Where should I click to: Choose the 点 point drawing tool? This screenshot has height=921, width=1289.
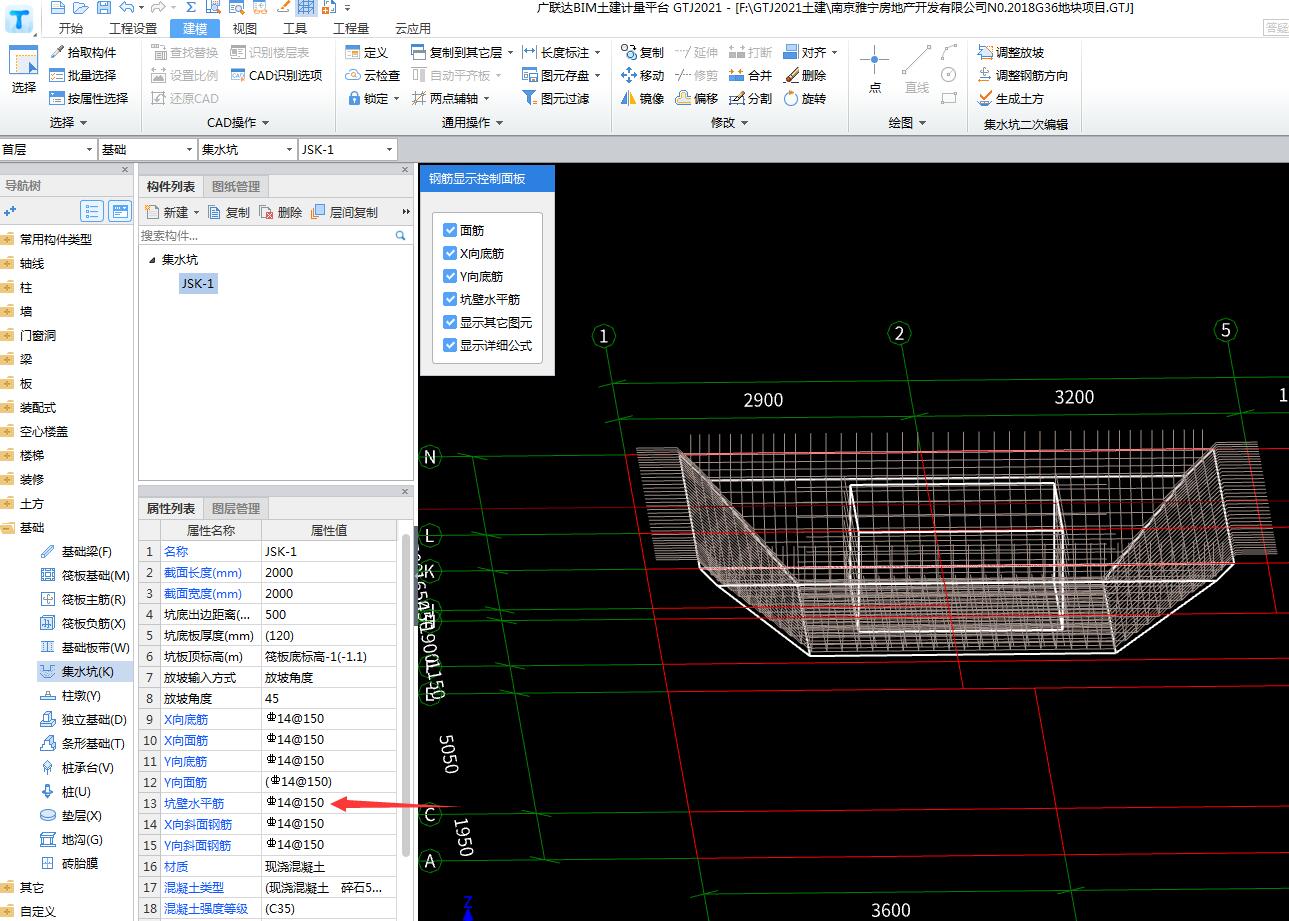(875, 70)
